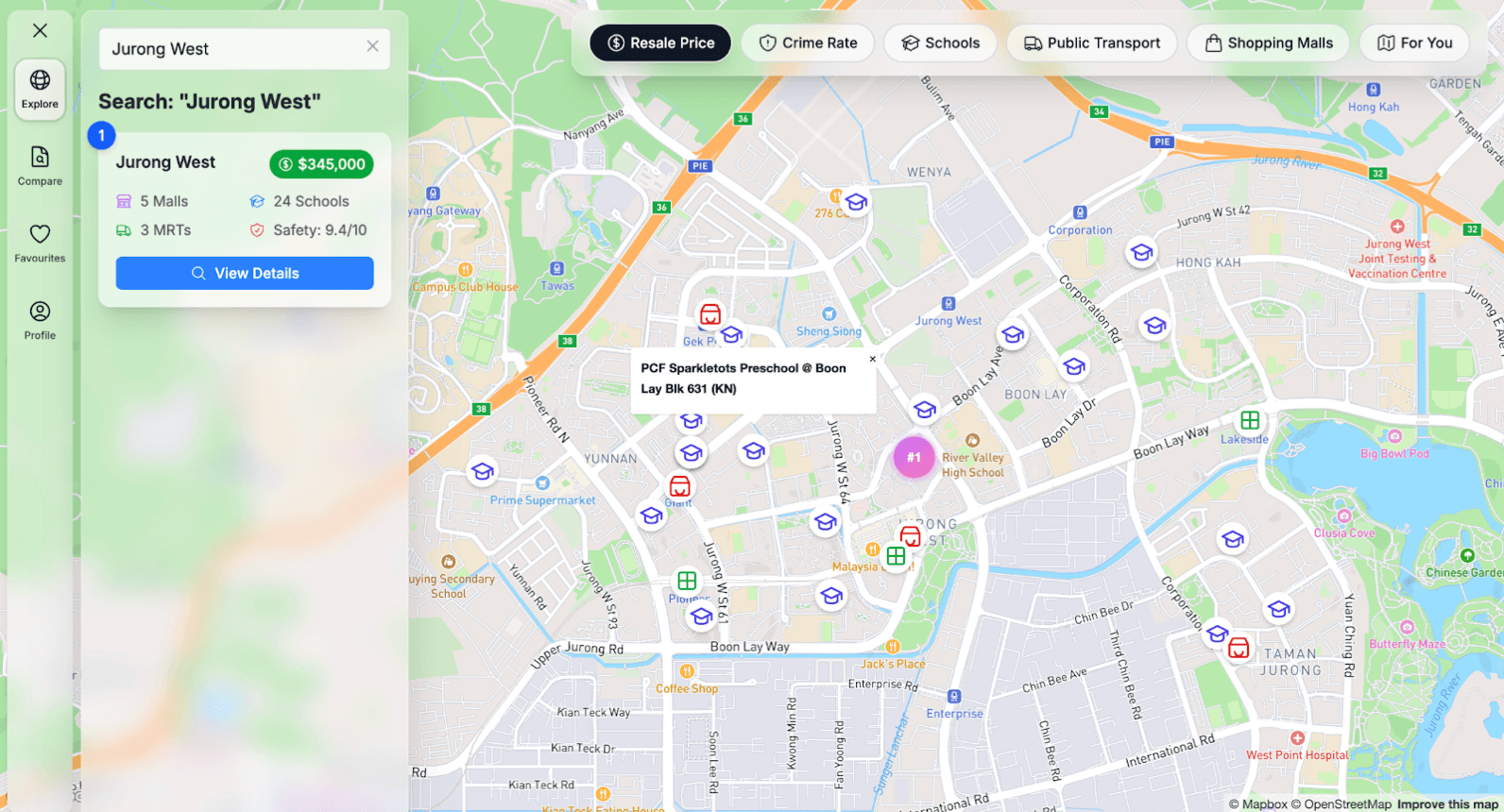Close the sidebar with the X icon
Viewport: 1504px width, 812px height.
point(40,30)
